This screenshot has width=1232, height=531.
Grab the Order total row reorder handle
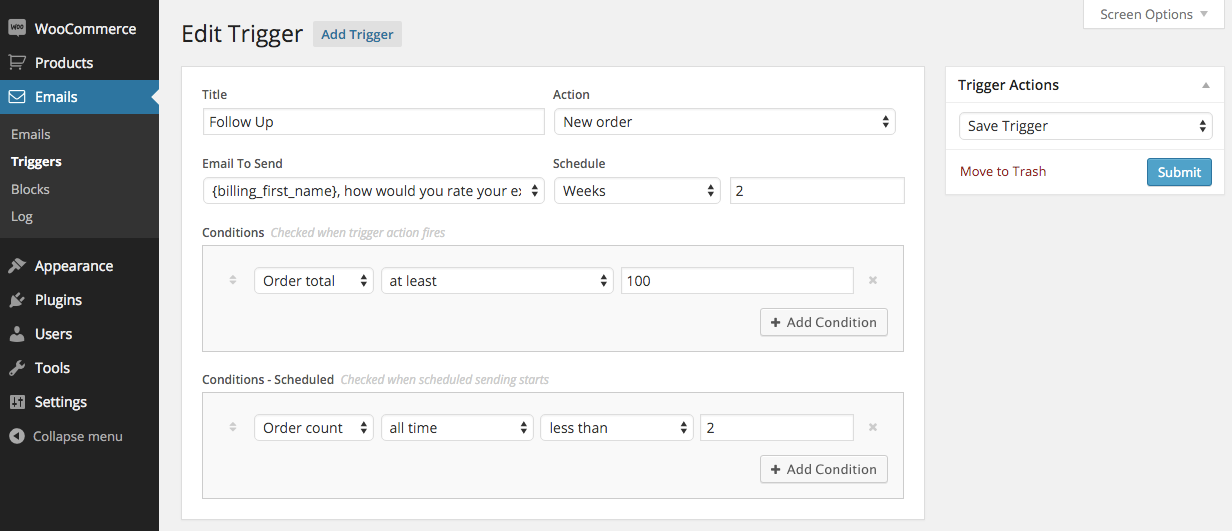pyautogui.click(x=233, y=281)
